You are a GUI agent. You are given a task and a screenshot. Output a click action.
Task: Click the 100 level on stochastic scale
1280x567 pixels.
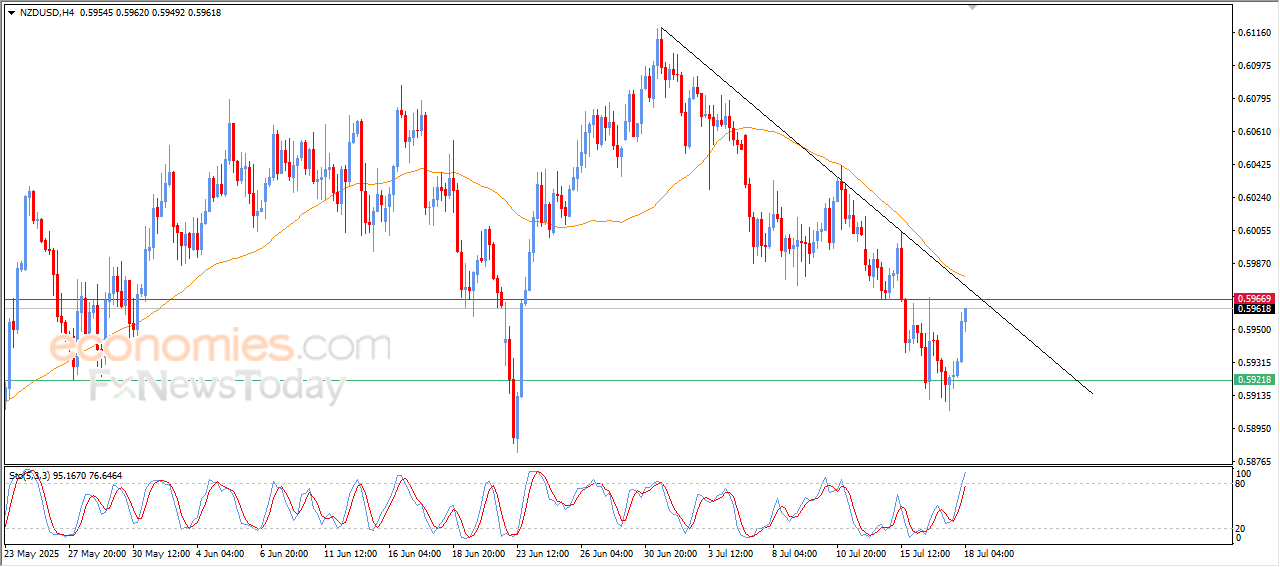click(1244, 473)
